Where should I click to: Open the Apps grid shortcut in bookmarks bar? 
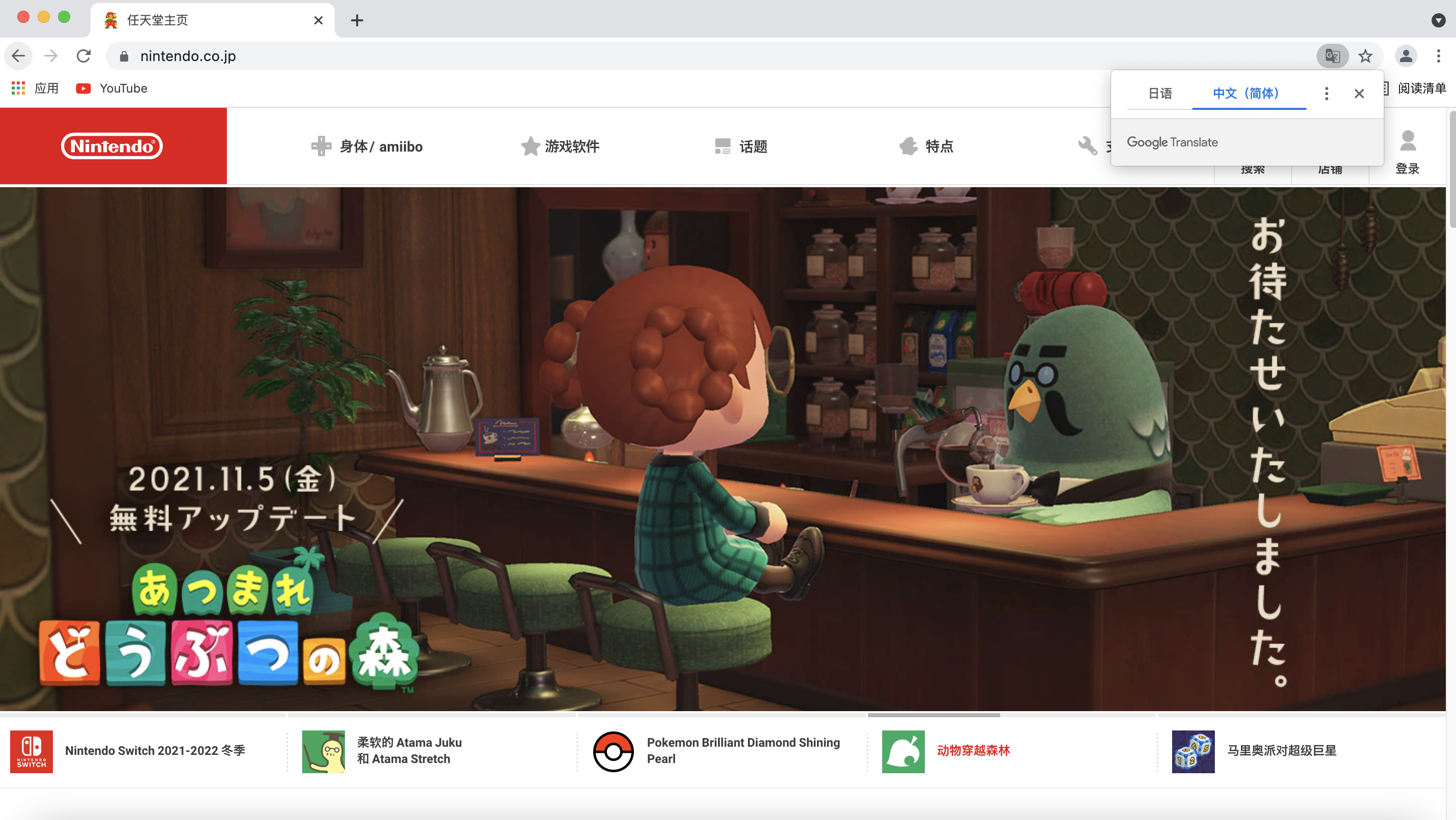pos(18,88)
